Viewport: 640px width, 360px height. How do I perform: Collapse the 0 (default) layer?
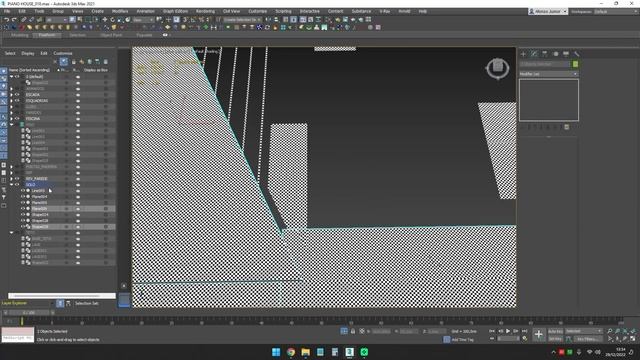(11, 77)
